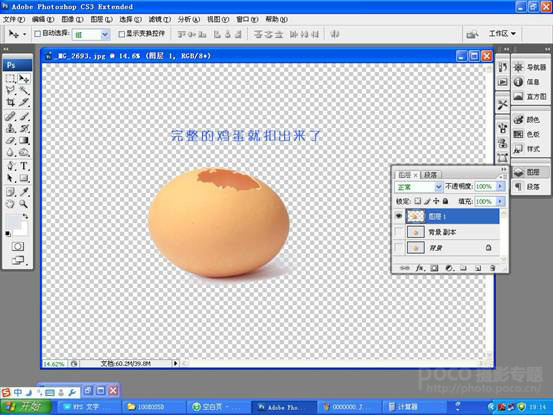Select the Notes tool

11,192
